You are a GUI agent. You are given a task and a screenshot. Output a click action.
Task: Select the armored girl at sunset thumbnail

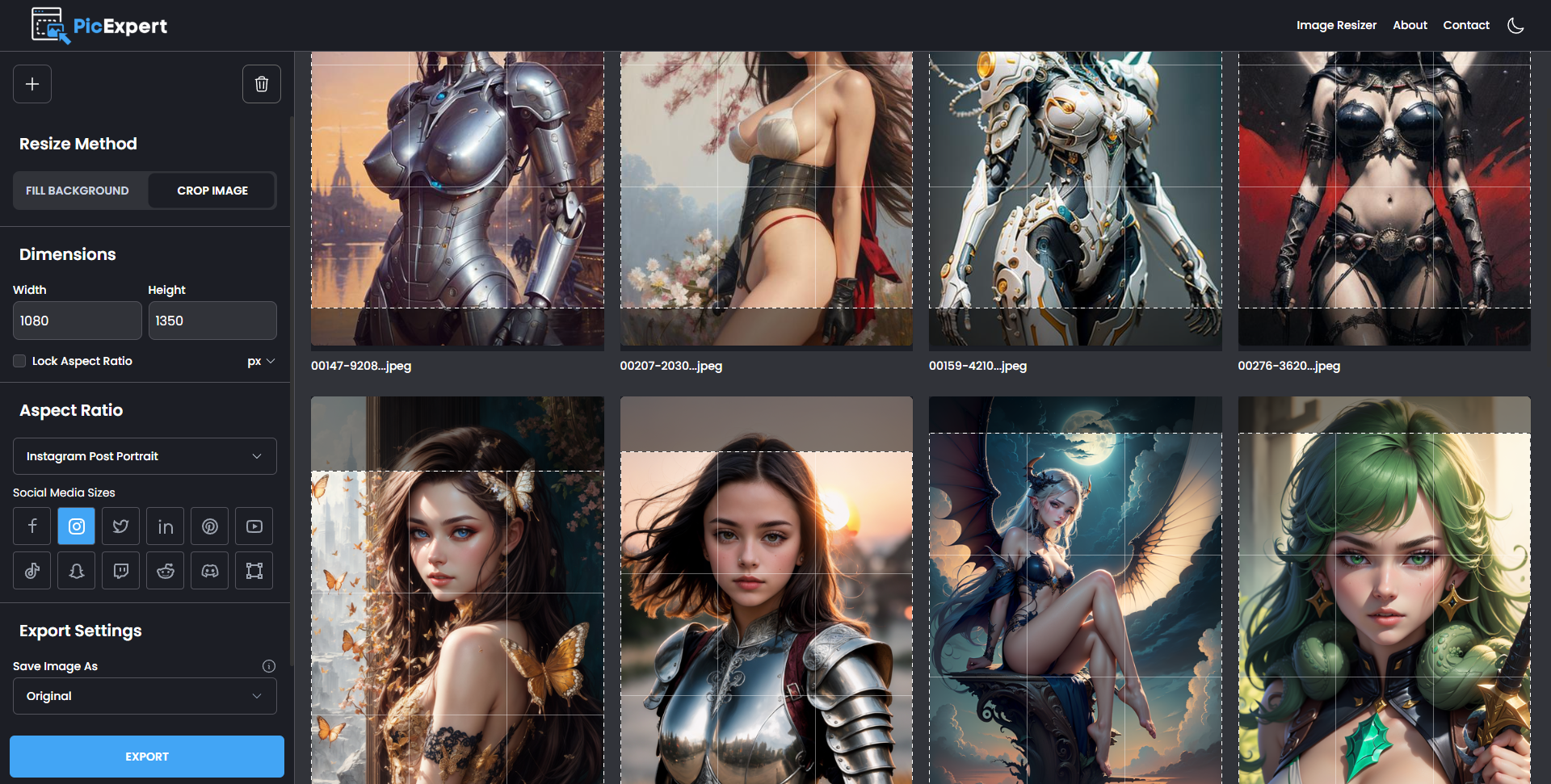767,590
